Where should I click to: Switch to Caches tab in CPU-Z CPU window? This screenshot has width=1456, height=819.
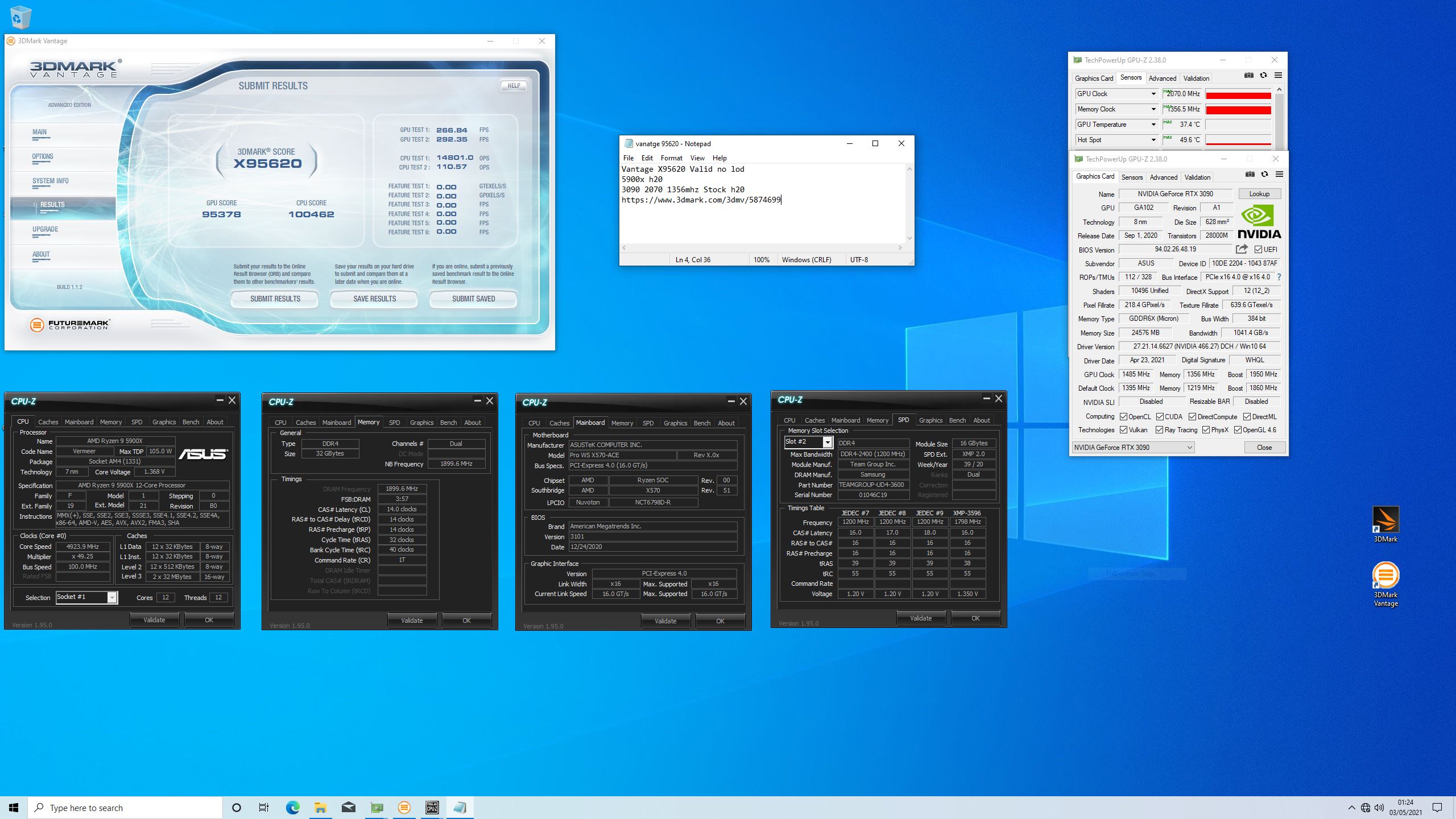coord(48,422)
